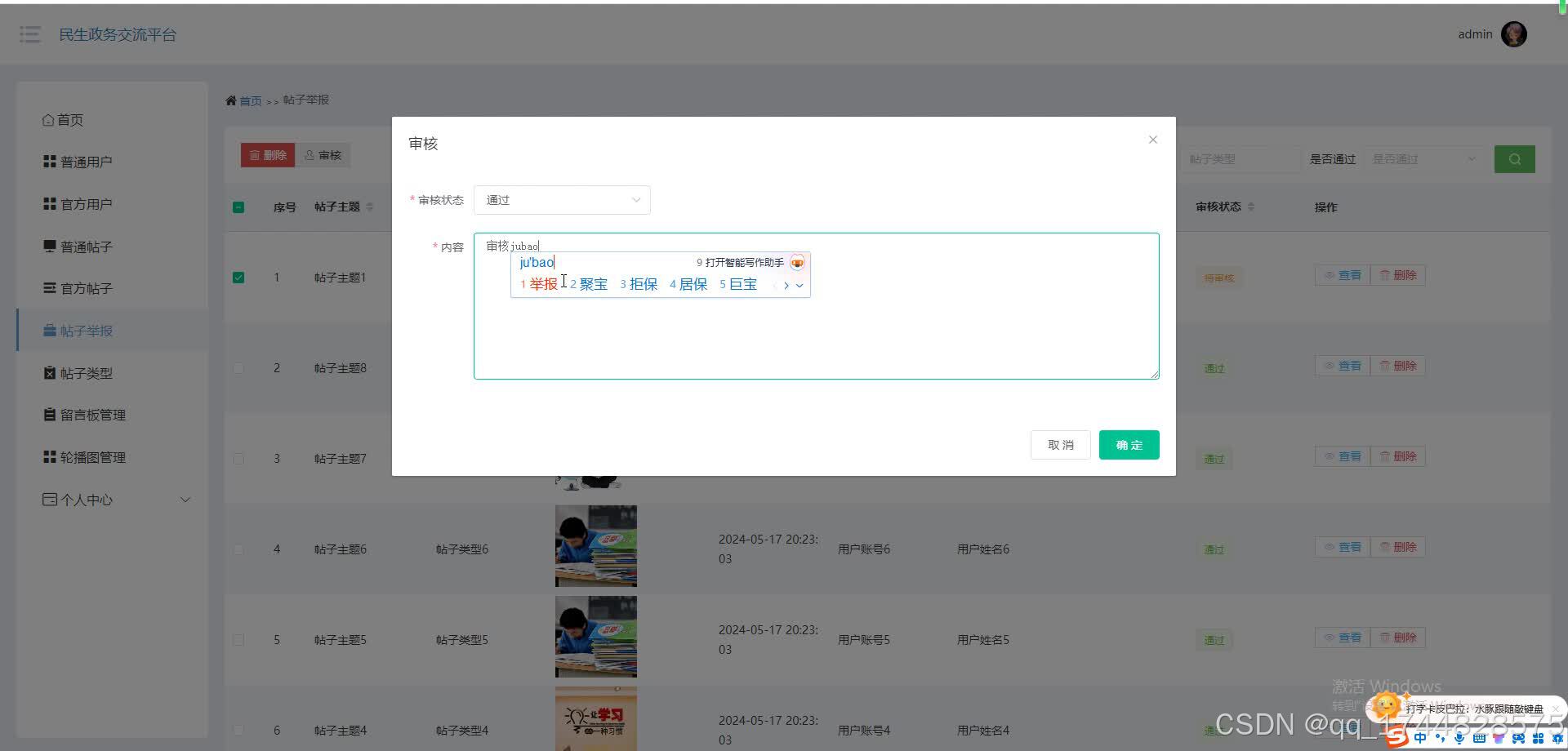
Task: Dismiss the 打字卡皮巴拉 notification popup
Action: (x=1555, y=709)
